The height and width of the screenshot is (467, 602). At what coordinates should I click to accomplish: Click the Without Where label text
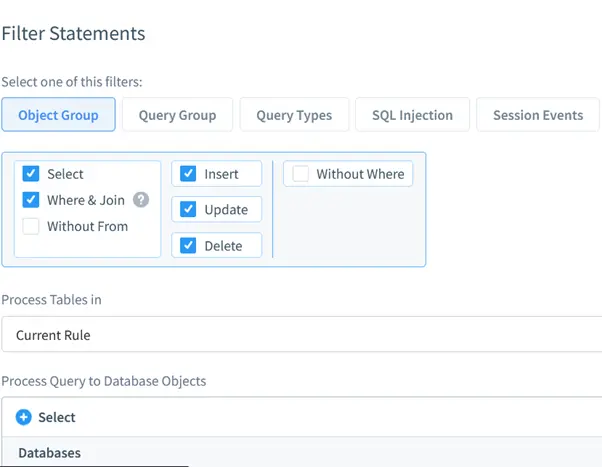[360, 174]
